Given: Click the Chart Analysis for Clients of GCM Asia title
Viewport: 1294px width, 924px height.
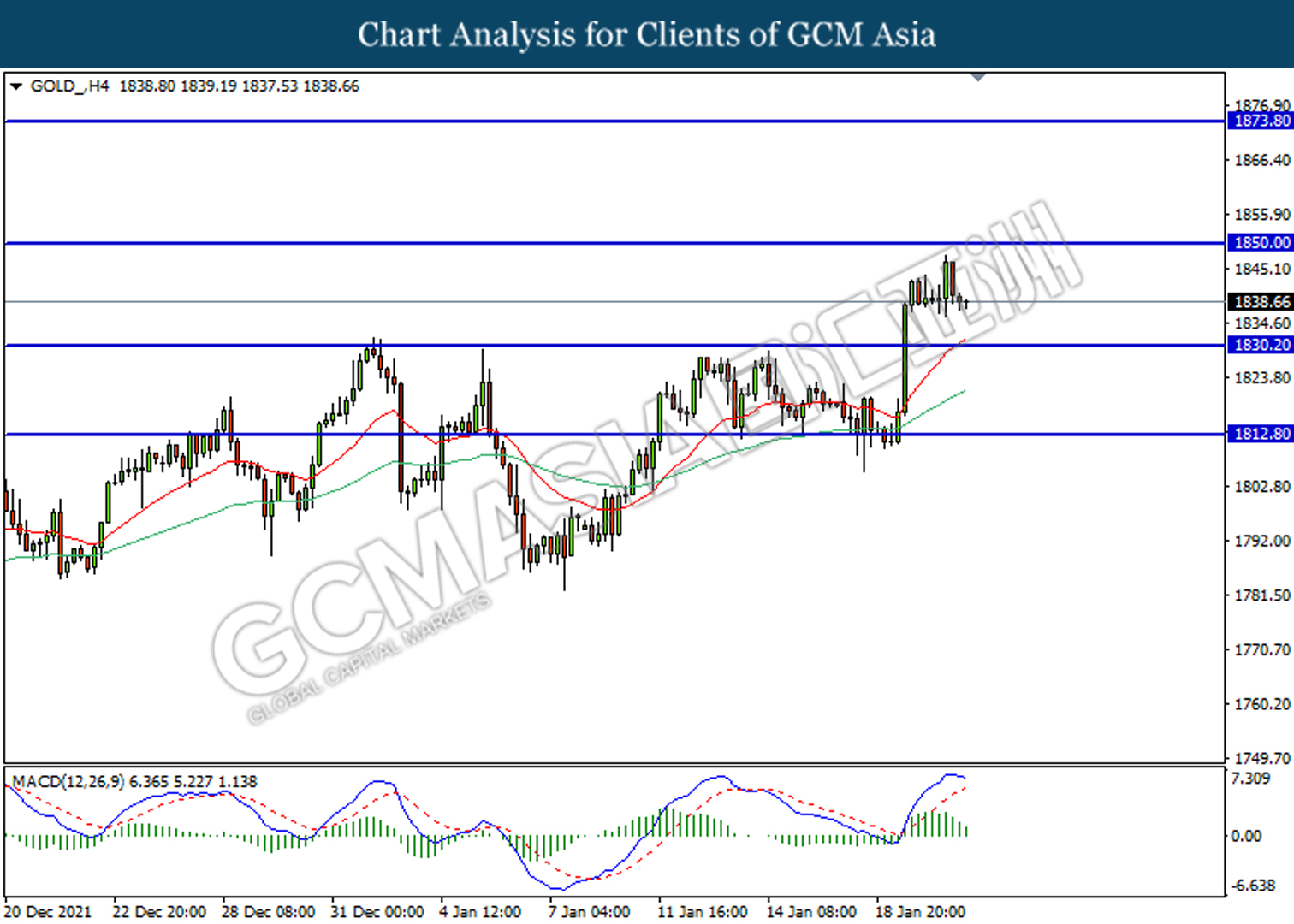Looking at the screenshot, I should pyautogui.click(x=646, y=34).
